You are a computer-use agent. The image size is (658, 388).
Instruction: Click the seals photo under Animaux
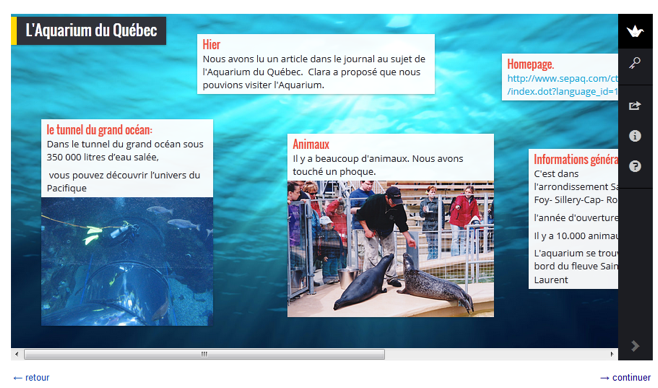point(390,248)
